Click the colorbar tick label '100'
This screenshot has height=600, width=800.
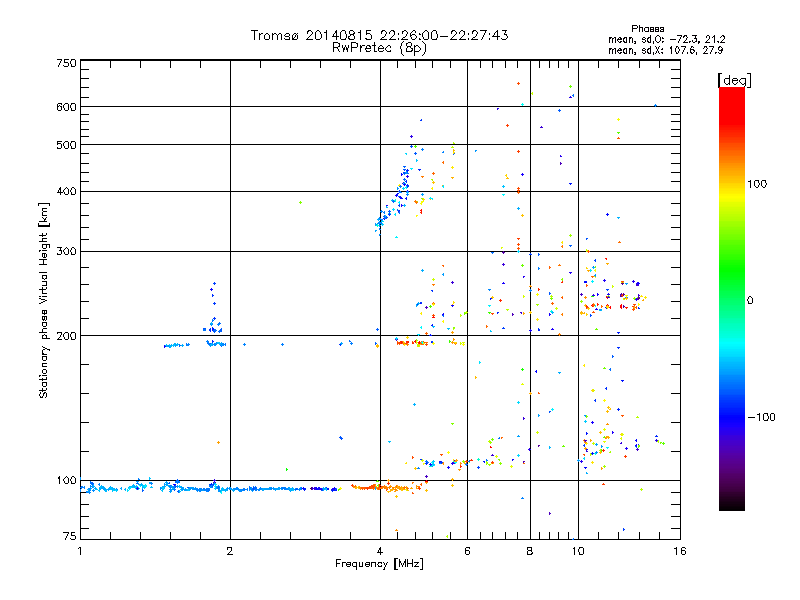pyautogui.click(x=757, y=184)
